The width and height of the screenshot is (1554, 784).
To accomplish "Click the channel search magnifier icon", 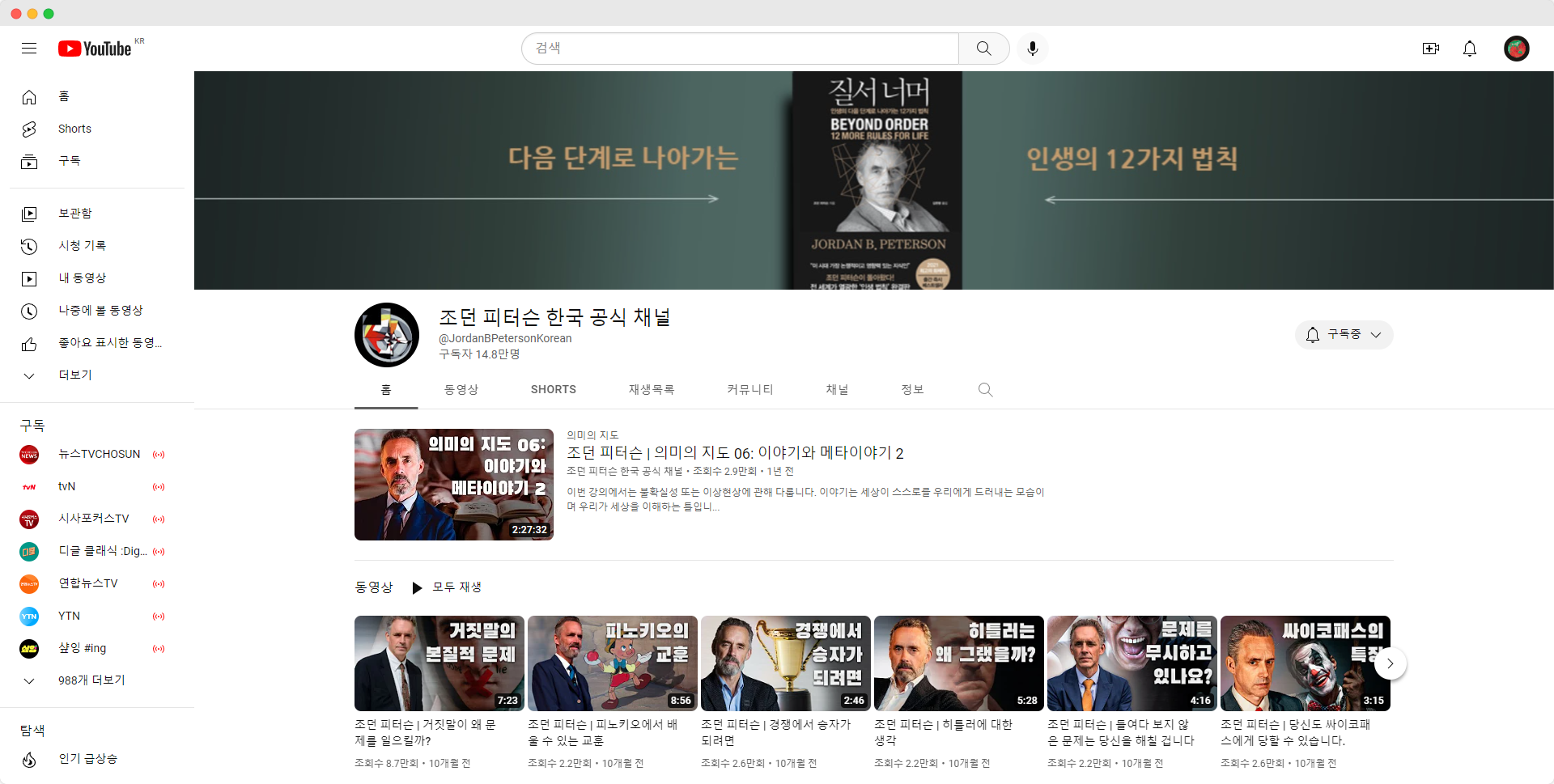I will [x=985, y=390].
